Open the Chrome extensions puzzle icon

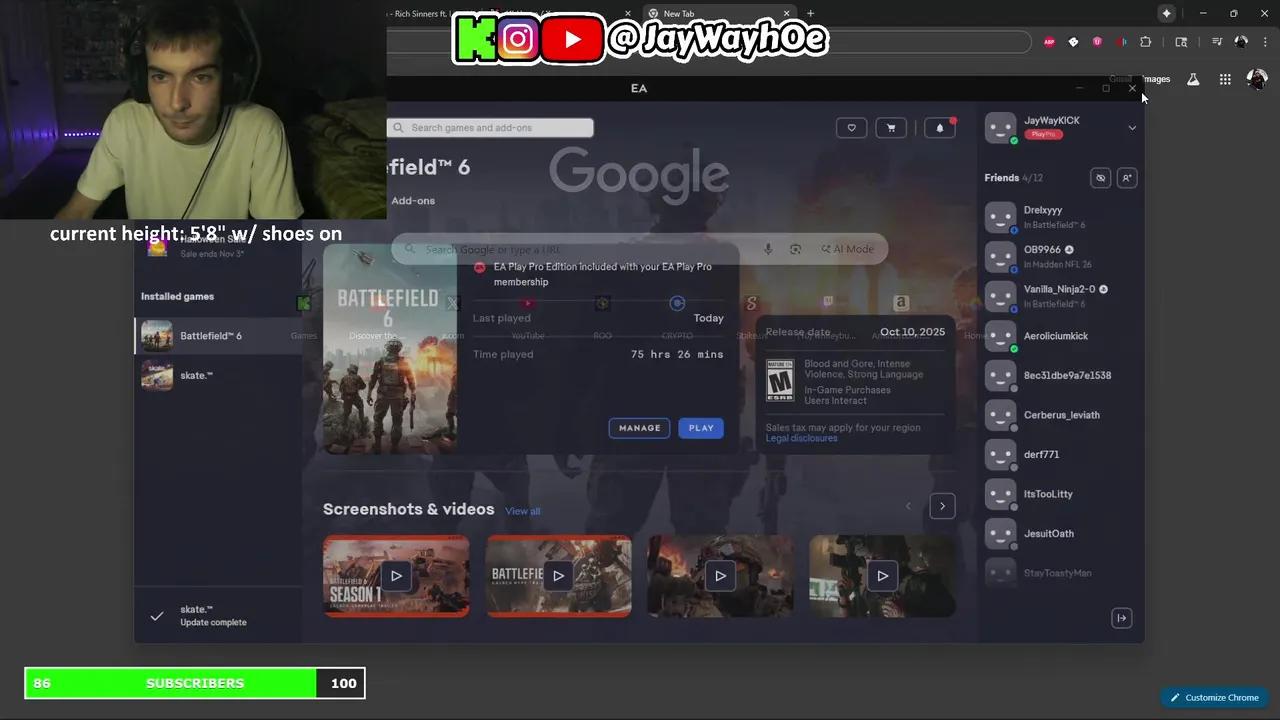coord(1145,42)
